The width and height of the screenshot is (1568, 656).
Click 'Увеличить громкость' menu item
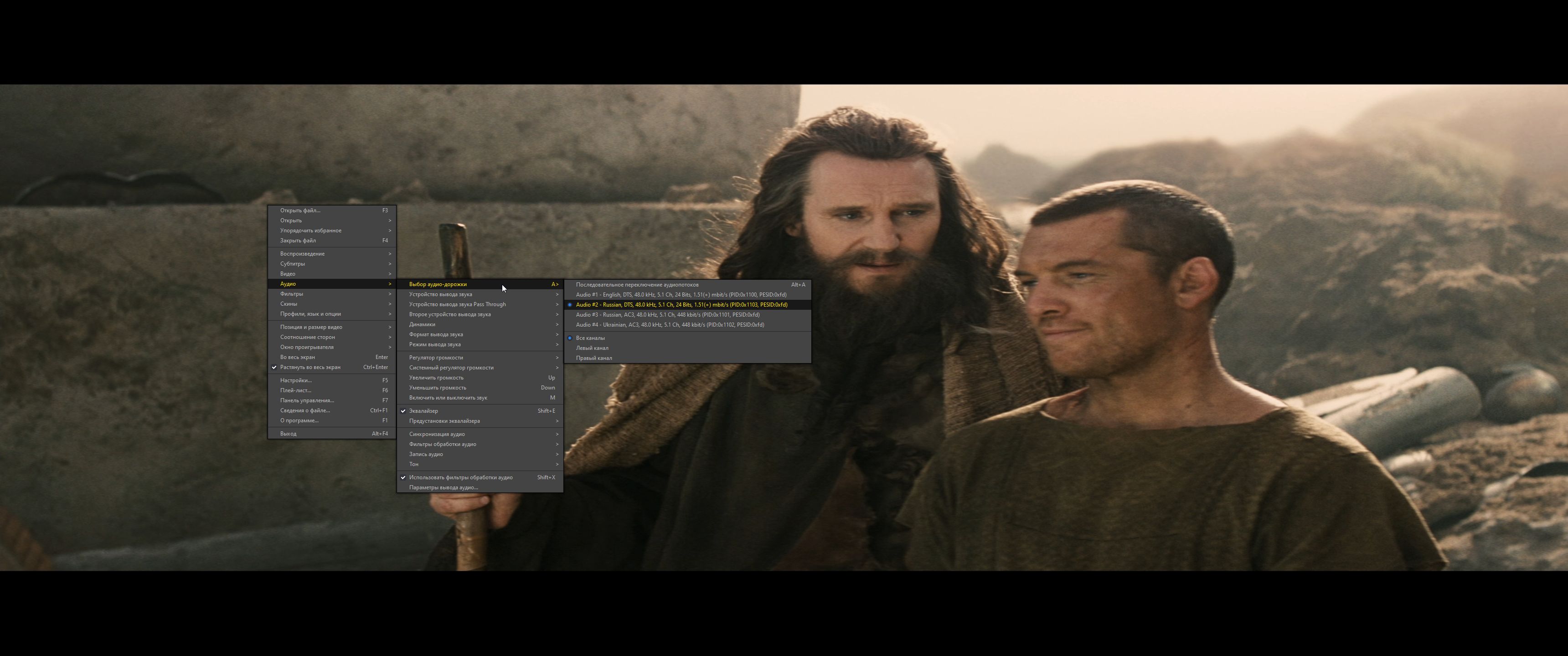click(x=436, y=378)
